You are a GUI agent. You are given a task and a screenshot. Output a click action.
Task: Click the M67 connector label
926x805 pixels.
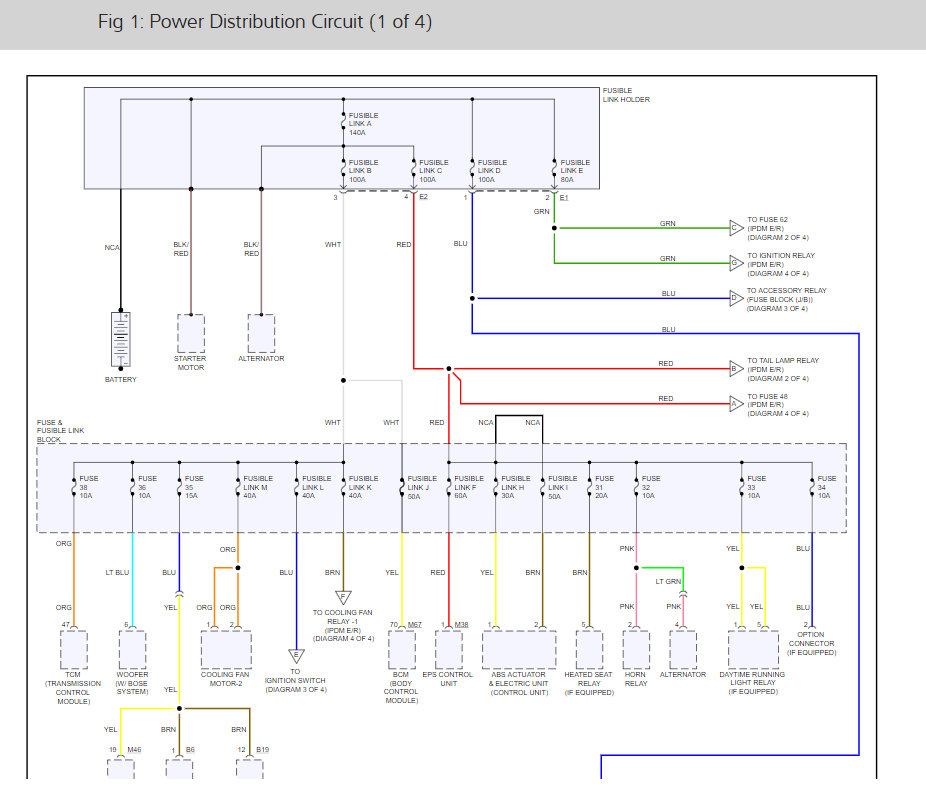(415, 624)
